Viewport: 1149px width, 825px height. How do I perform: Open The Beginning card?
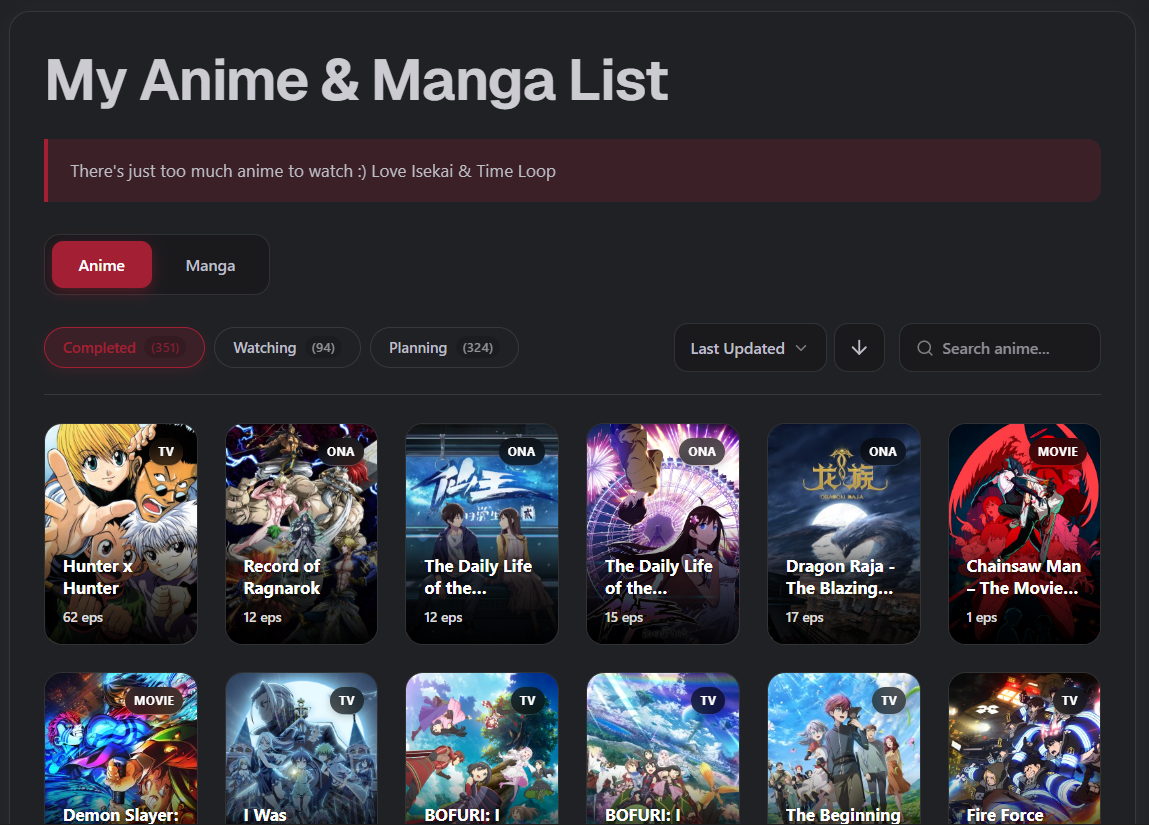pyautogui.click(x=843, y=749)
